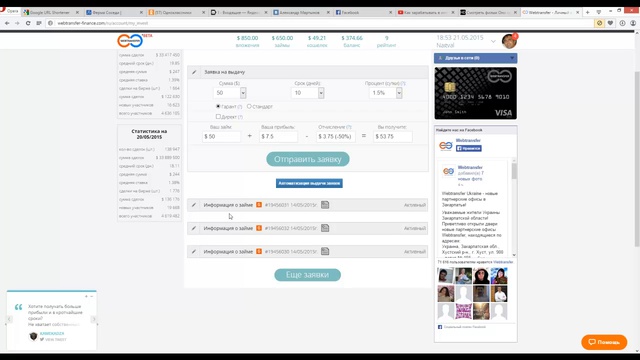Expand Информация о займе #19456031
The width and height of the screenshot is (640, 360).
[307, 205]
